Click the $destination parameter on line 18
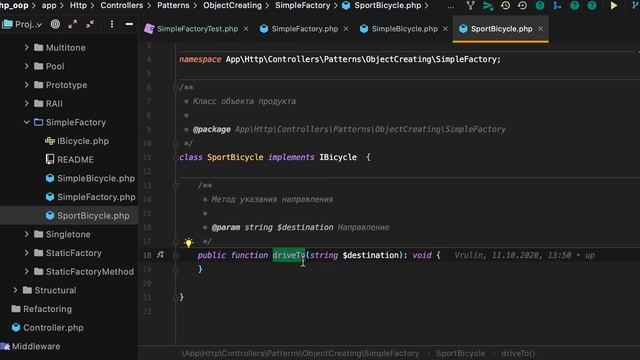The width and height of the screenshot is (640, 360). tap(371, 255)
